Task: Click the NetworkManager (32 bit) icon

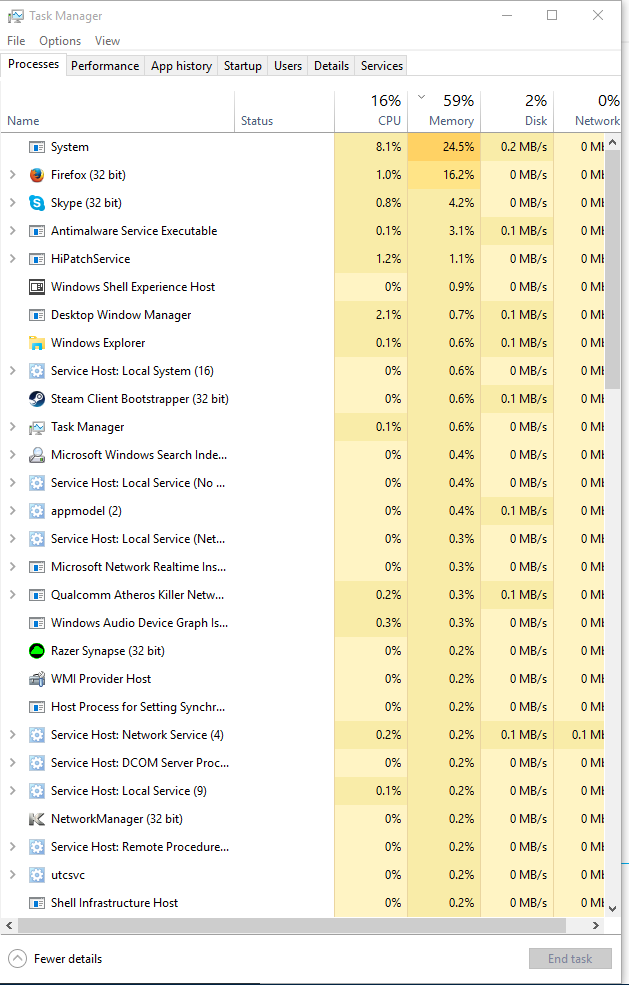Action: 37,819
